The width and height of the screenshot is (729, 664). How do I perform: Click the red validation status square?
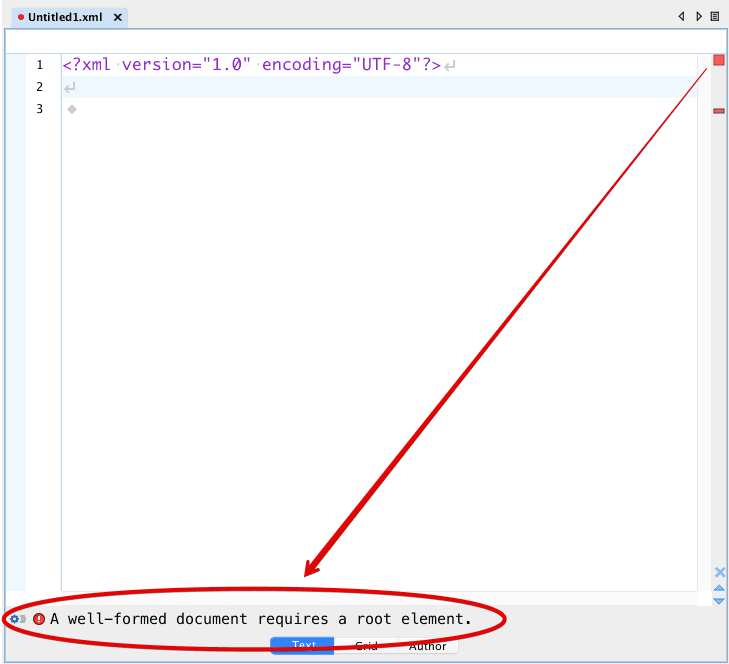click(718, 61)
